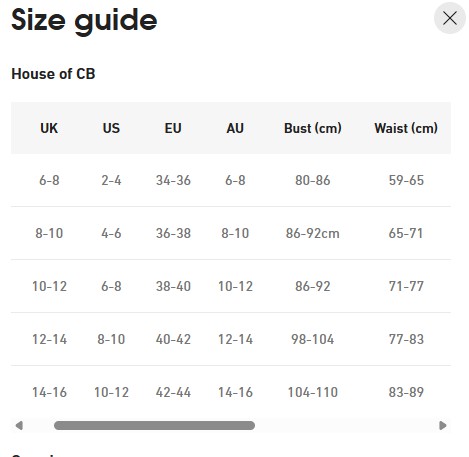Select the bust 86-92cm cell
The height and width of the screenshot is (457, 469).
click(x=313, y=233)
